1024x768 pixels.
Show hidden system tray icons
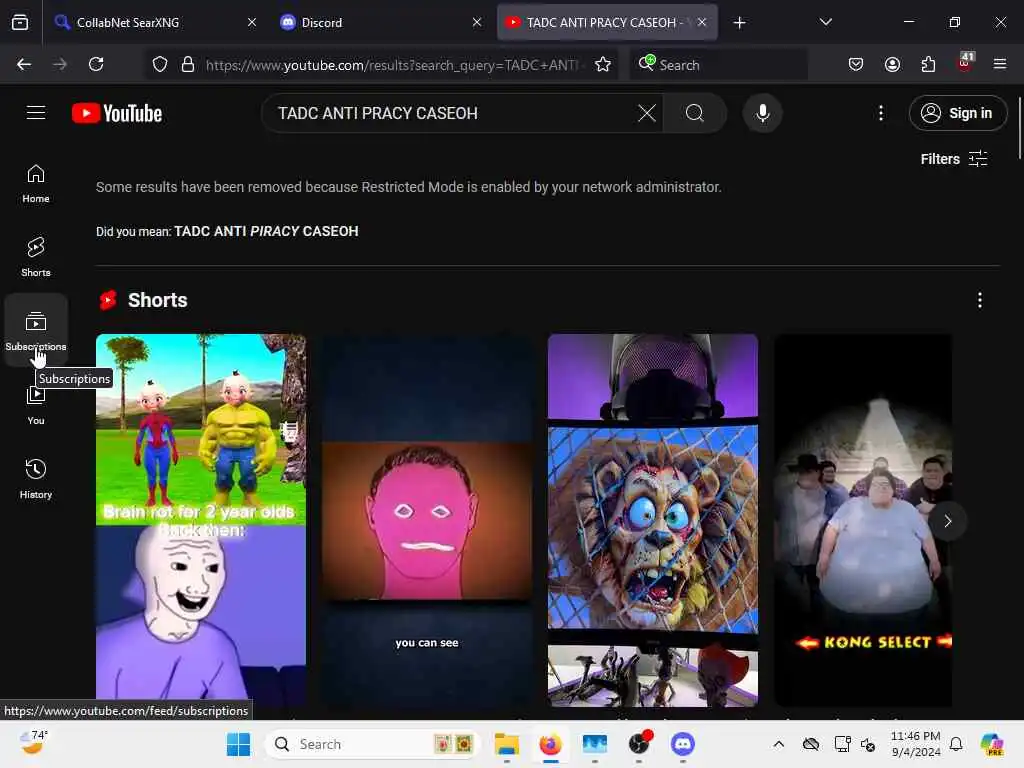click(778, 744)
